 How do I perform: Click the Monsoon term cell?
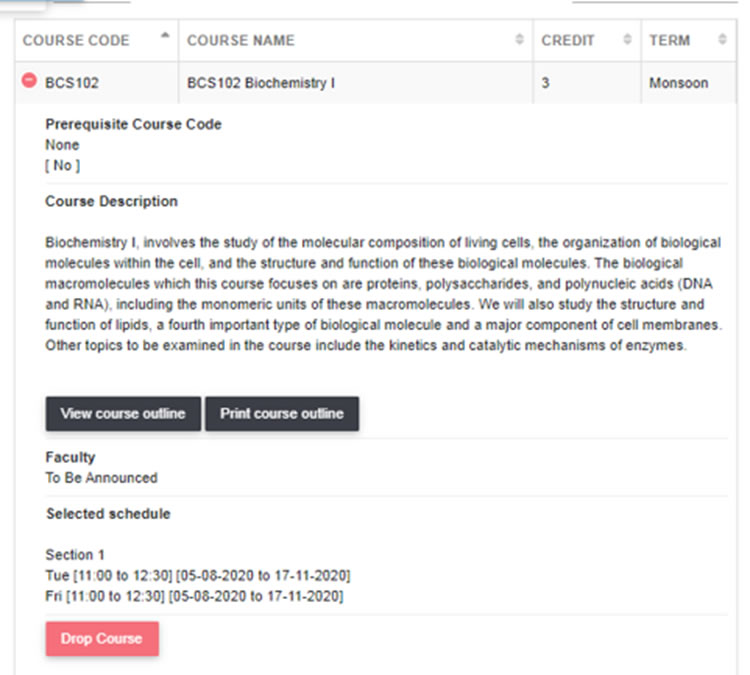[x=688, y=83]
